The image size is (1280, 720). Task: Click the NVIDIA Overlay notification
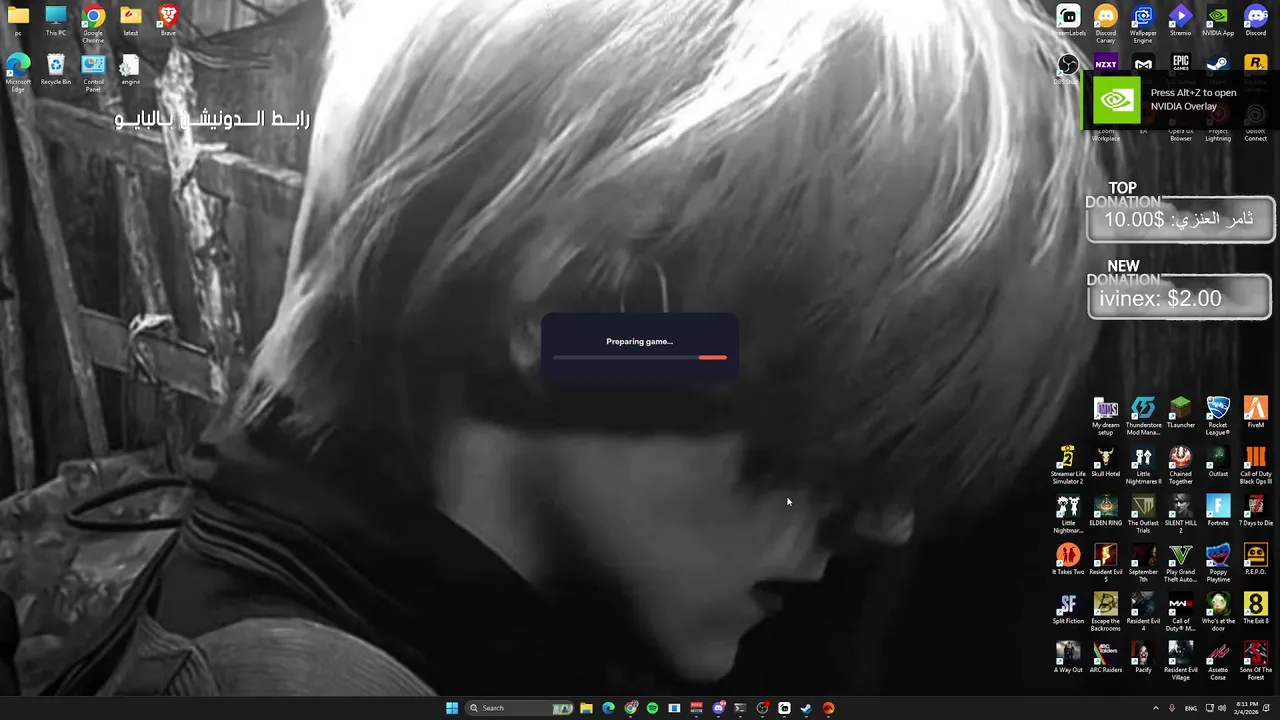pyautogui.click(x=1180, y=99)
